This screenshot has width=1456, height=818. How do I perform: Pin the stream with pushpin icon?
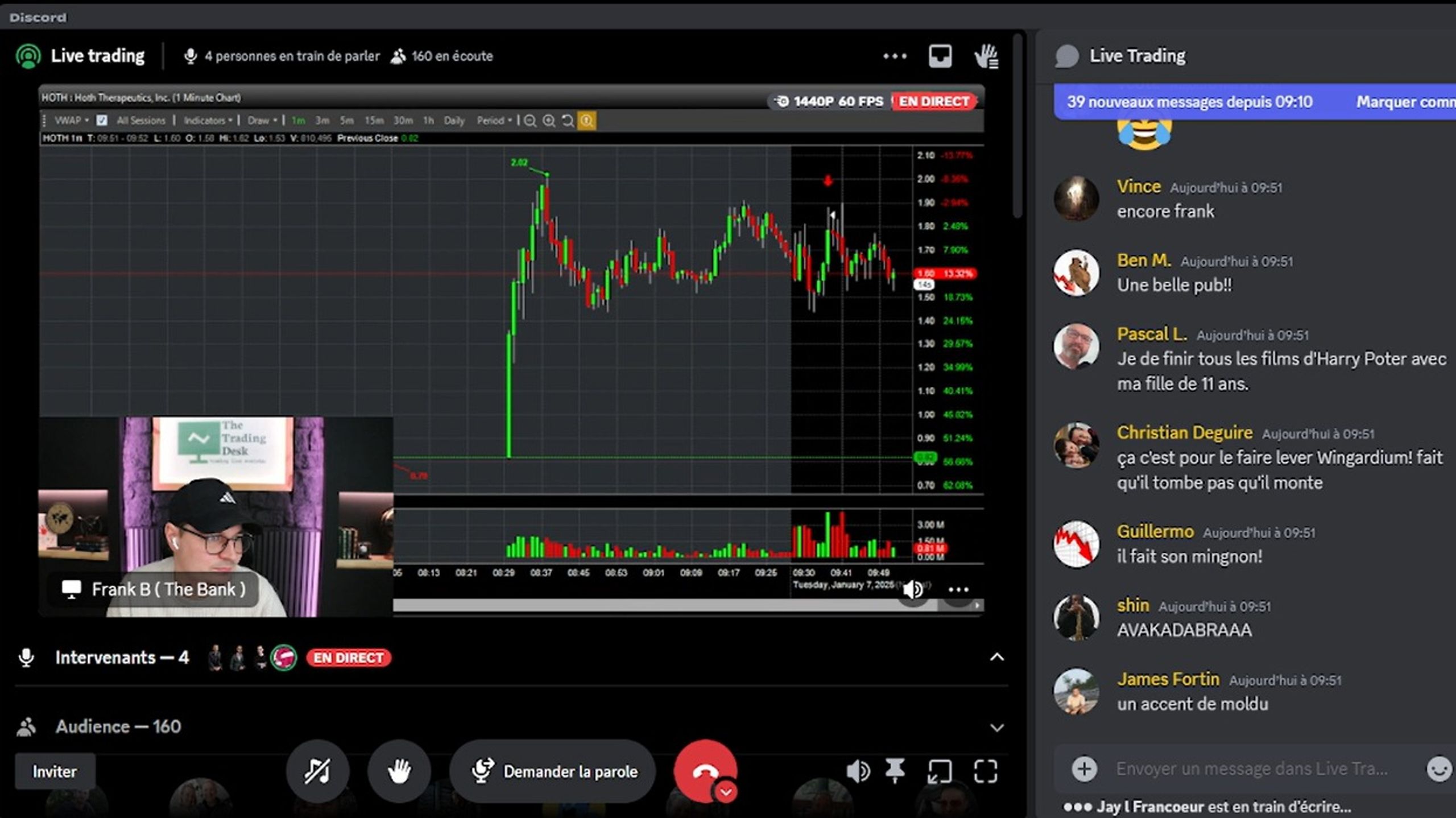895,771
